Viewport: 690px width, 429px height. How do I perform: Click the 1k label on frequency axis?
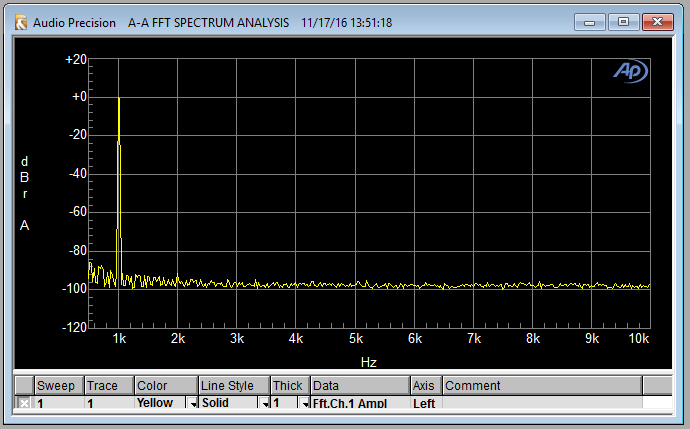[x=119, y=338]
